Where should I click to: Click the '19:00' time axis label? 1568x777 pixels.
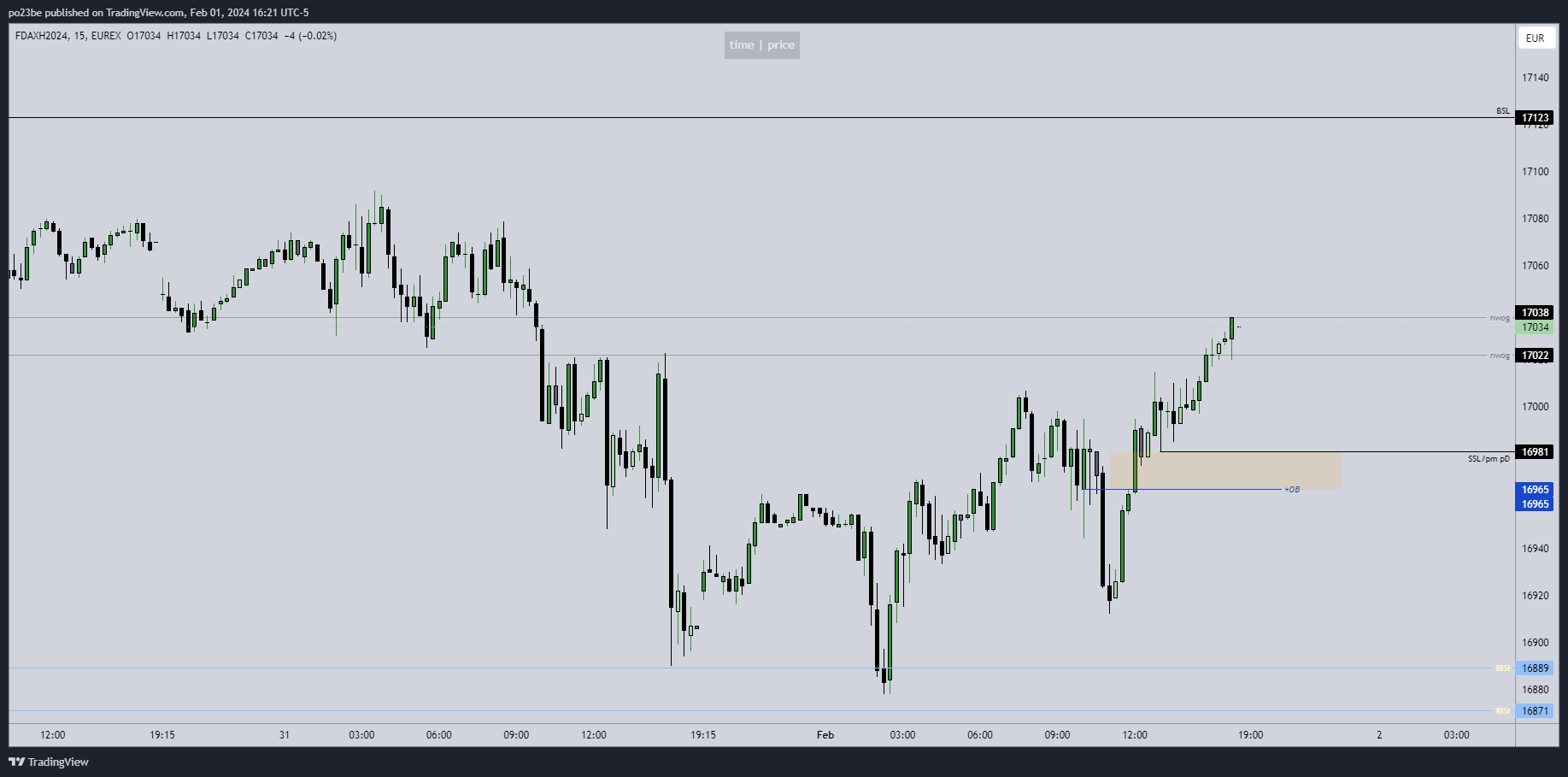click(1250, 735)
